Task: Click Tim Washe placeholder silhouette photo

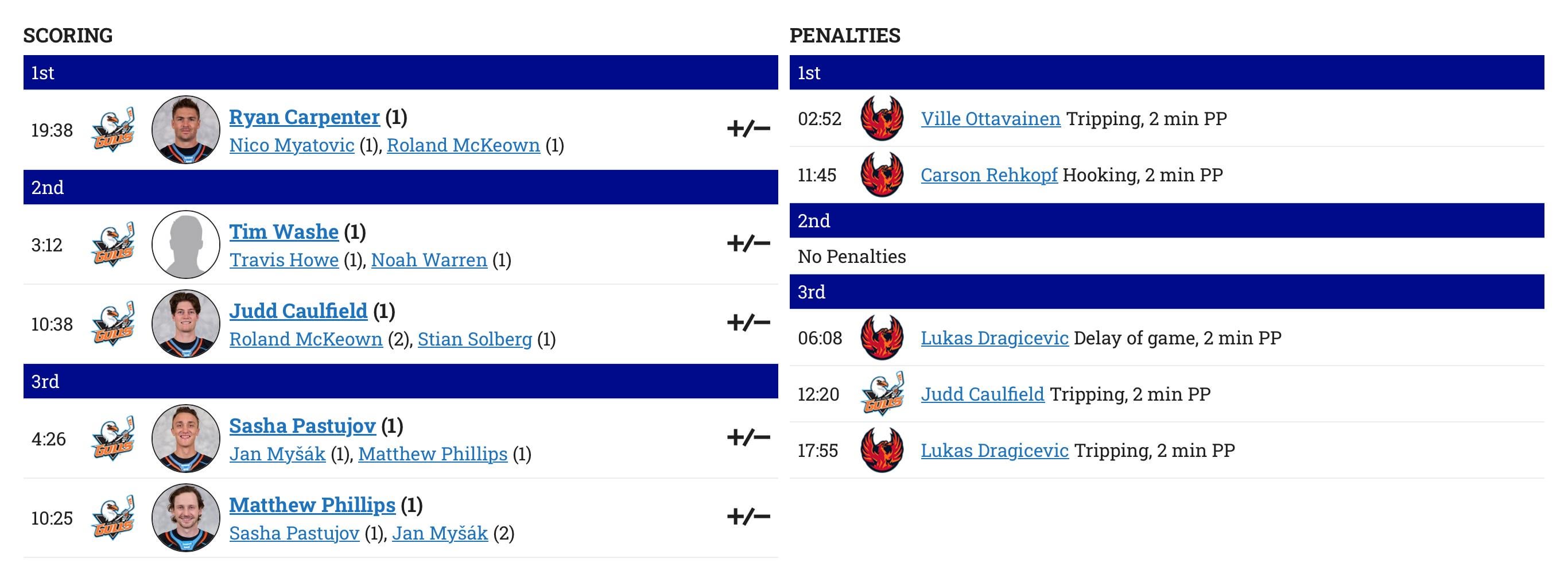Action: click(185, 245)
